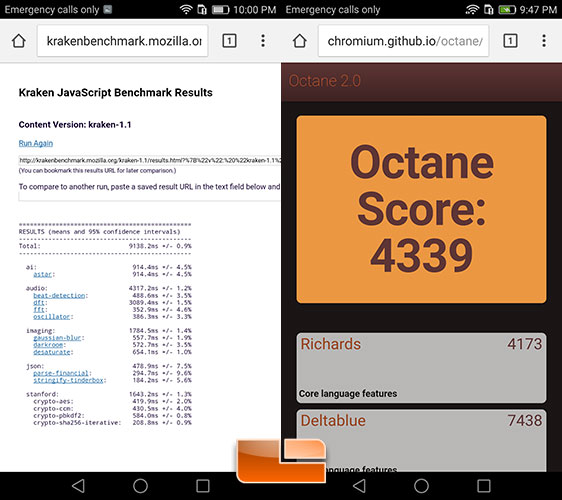Image resolution: width=562 pixels, height=500 pixels.
Task: Open three-dot menu in Octane browser
Action: [544, 41]
